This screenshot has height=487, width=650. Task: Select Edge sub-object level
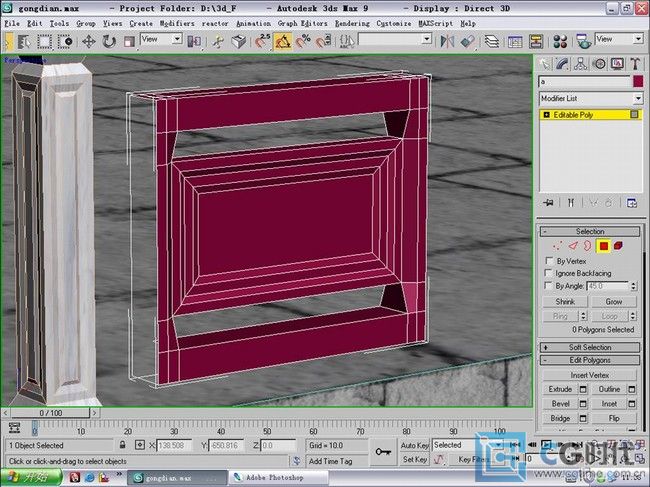pyautogui.click(x=573, y=246)
